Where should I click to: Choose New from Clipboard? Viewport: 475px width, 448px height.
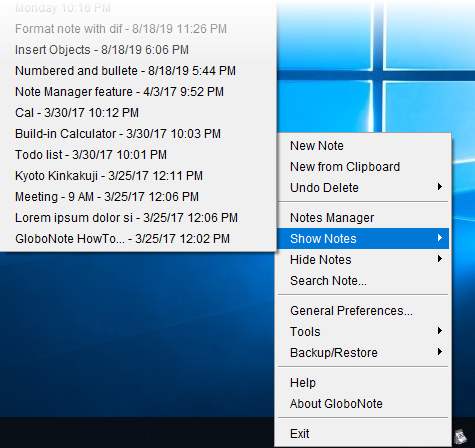pos(363,167)
